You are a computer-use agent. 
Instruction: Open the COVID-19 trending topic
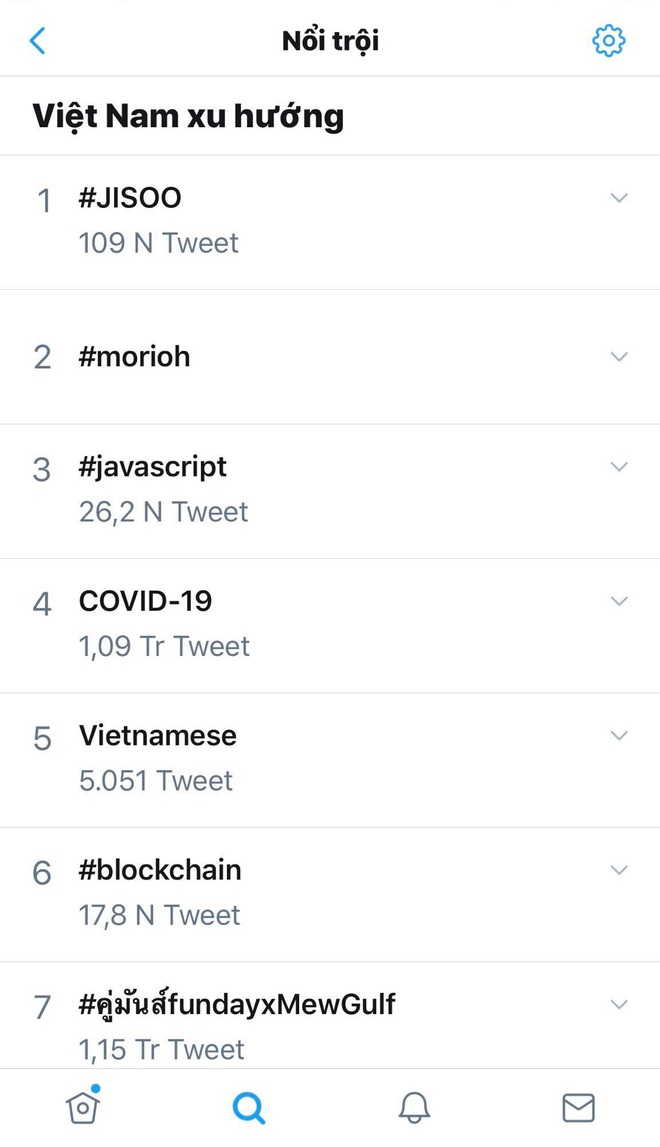[145, 601]
